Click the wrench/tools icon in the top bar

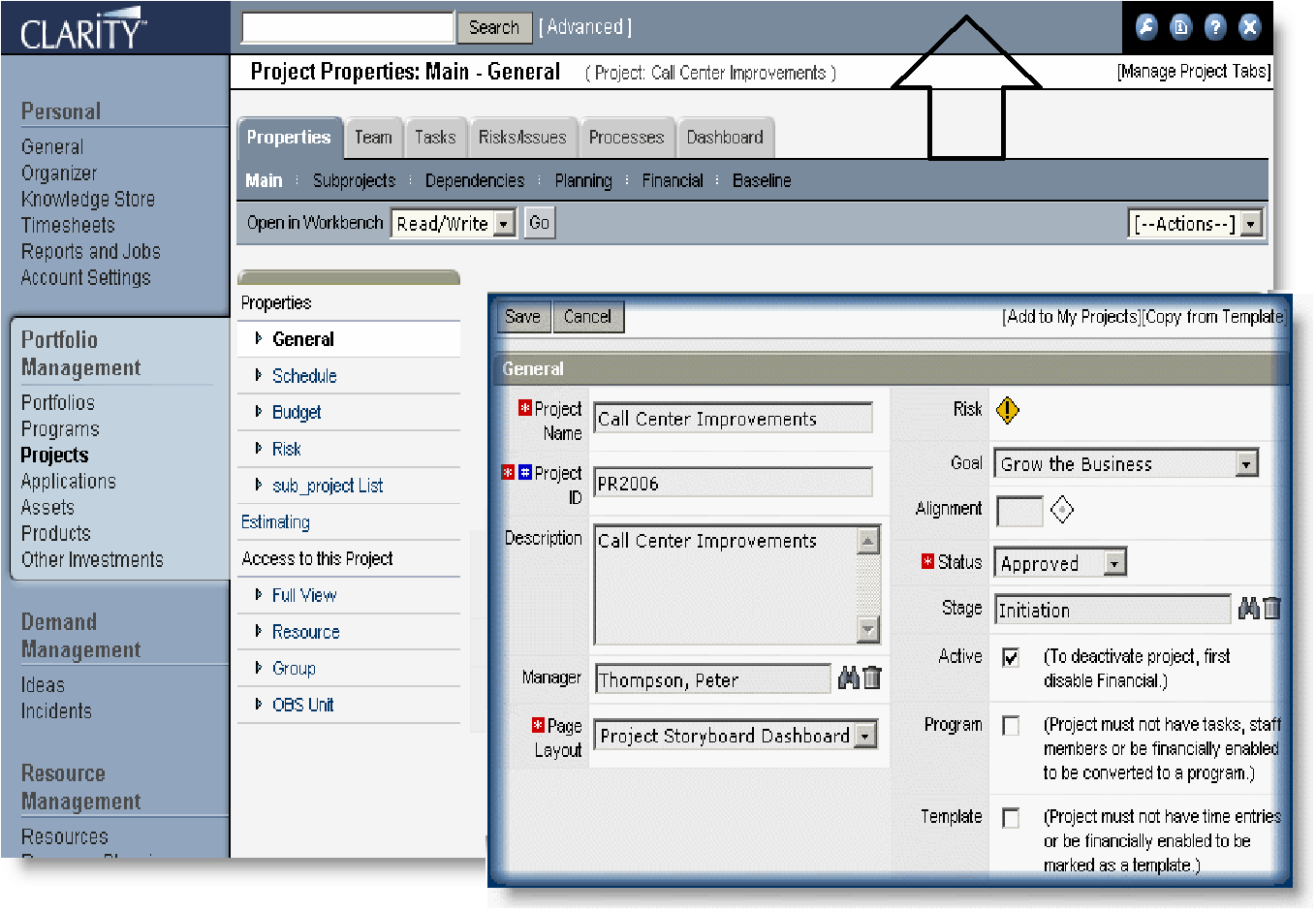tap(1146, 27)
